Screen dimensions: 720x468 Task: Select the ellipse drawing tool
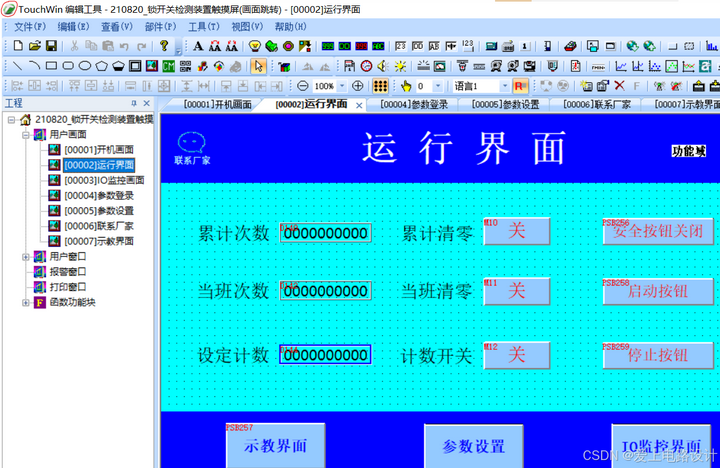click(84, 66)
